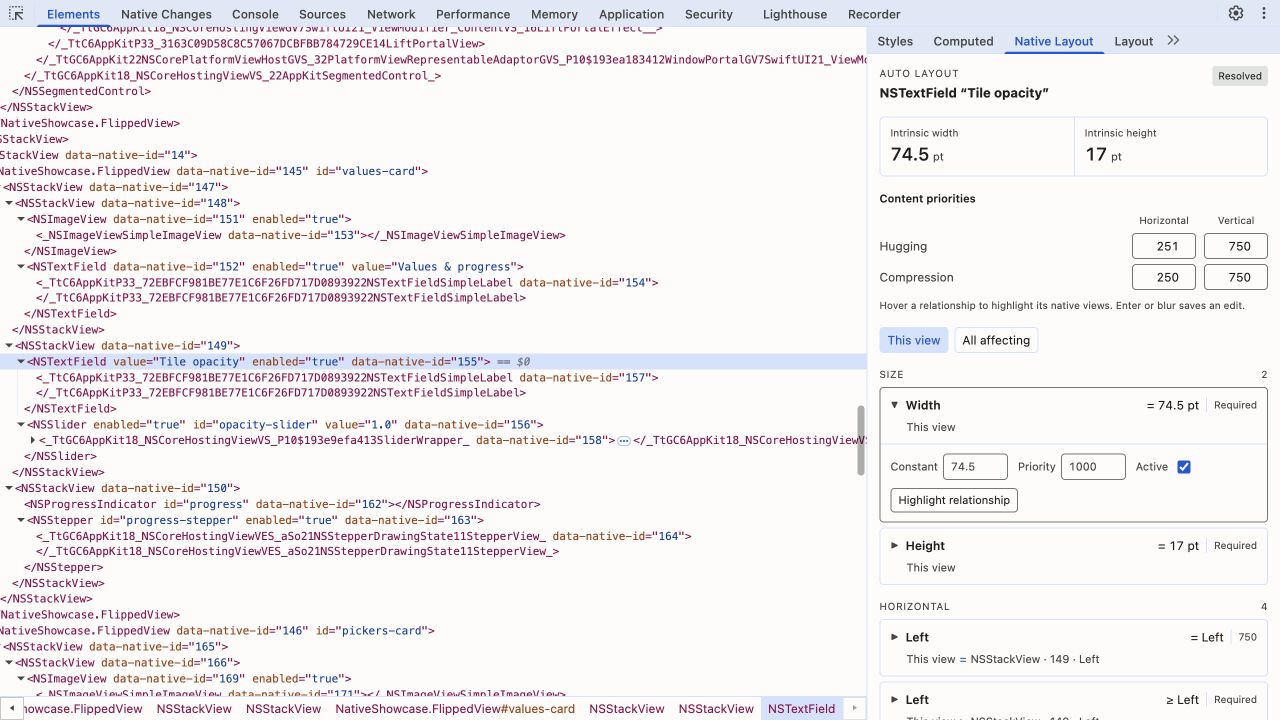Click the Resolved status badge
This screenshot has width=1280, height=720.
coord(1240,76)
